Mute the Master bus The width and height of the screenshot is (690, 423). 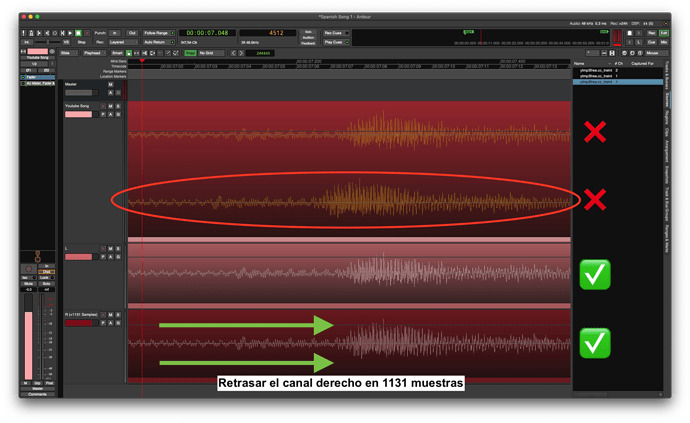[x=110, y=84]
